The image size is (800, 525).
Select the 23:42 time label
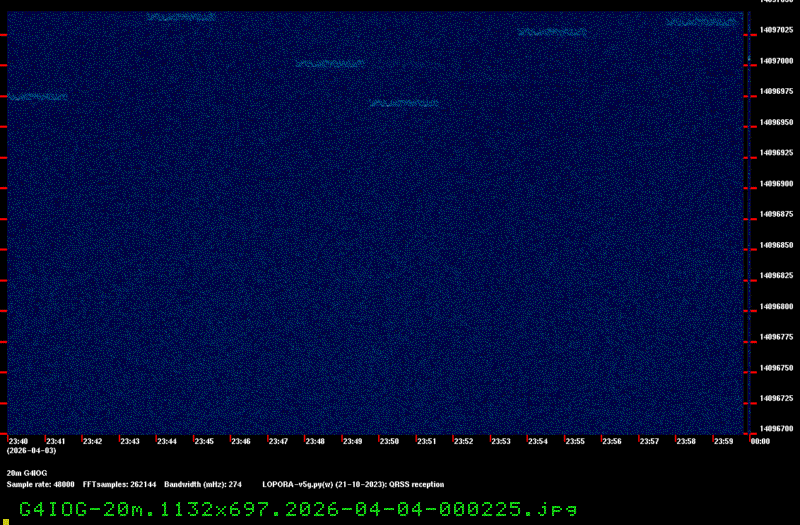tap(92, 441)
